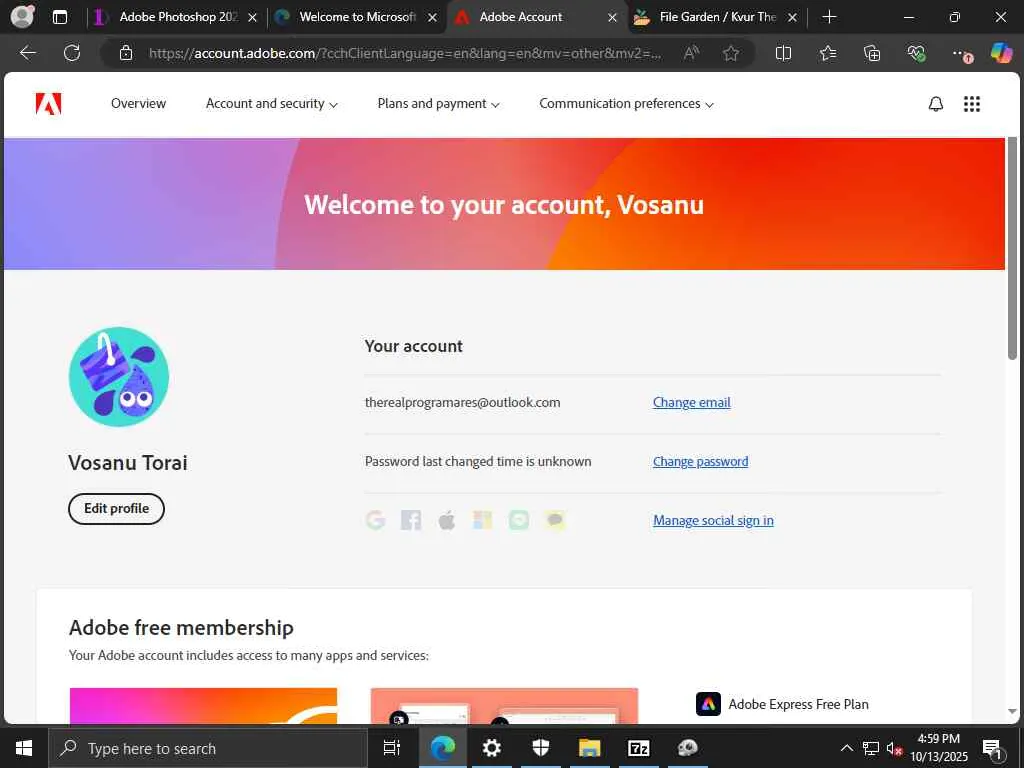Open the Adobe apps grid icon
This screenshot has height=768, width=1024.
(972, 104)
